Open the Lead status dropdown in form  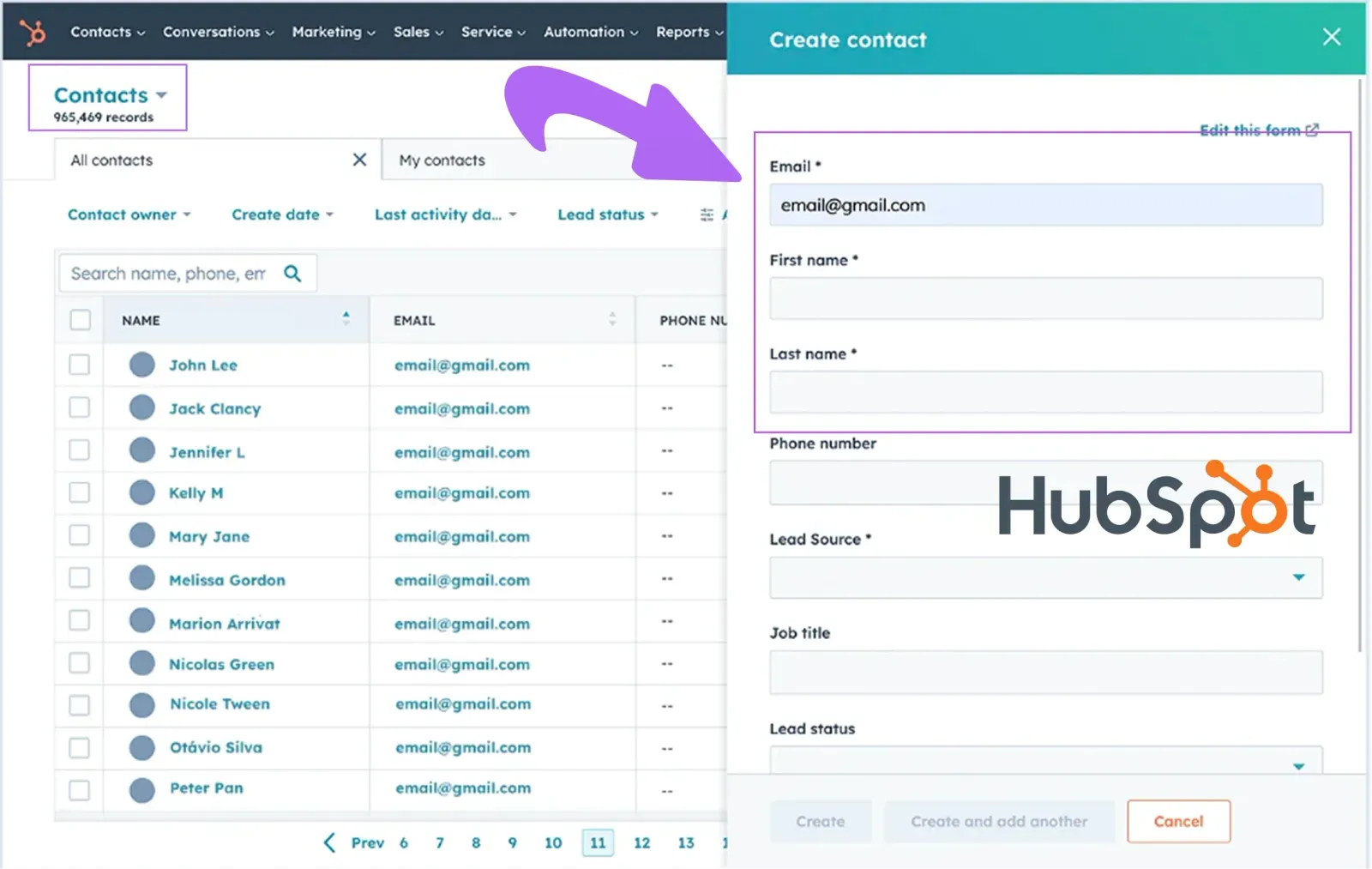pos(1045,760)
